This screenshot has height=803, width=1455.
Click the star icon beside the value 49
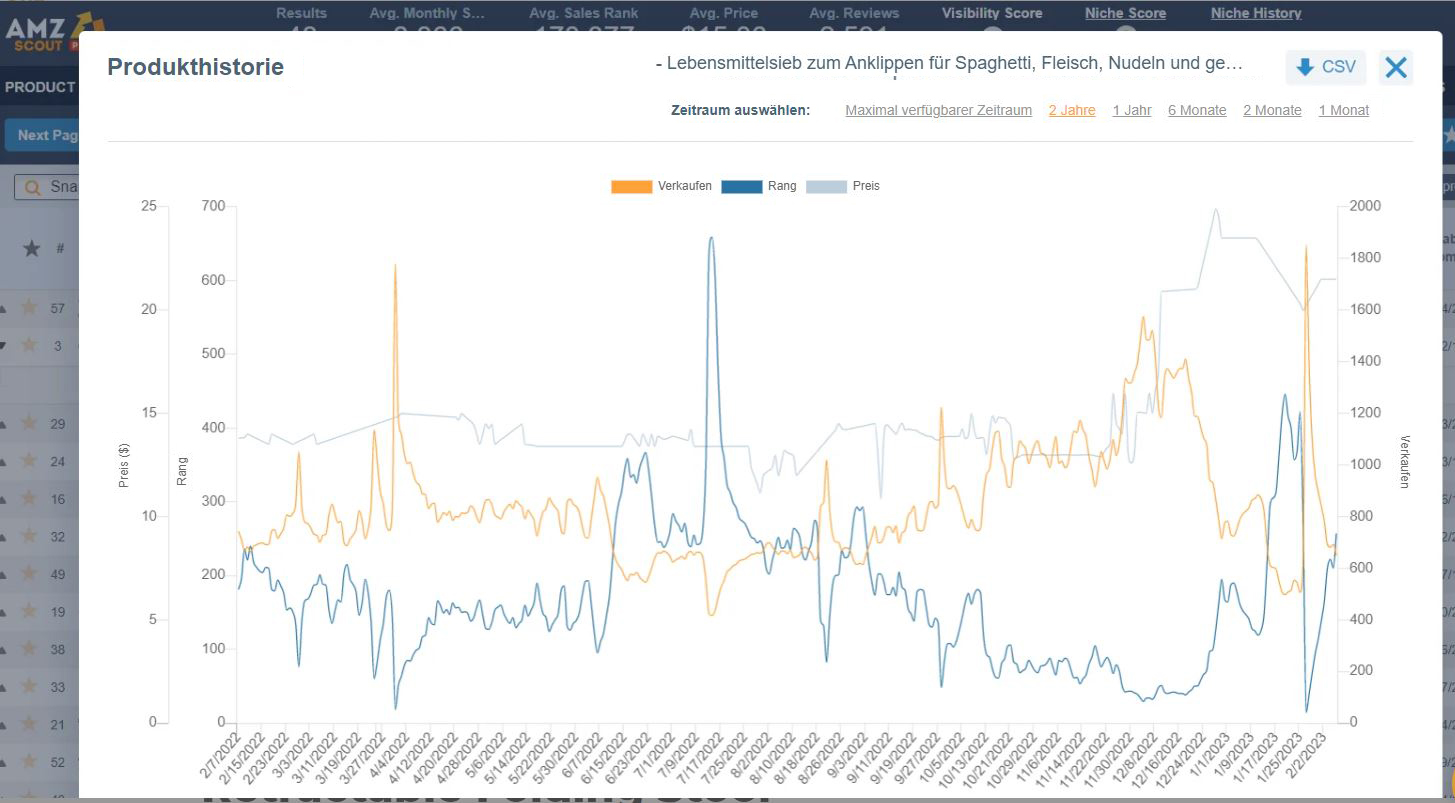[x=31, y=573]
